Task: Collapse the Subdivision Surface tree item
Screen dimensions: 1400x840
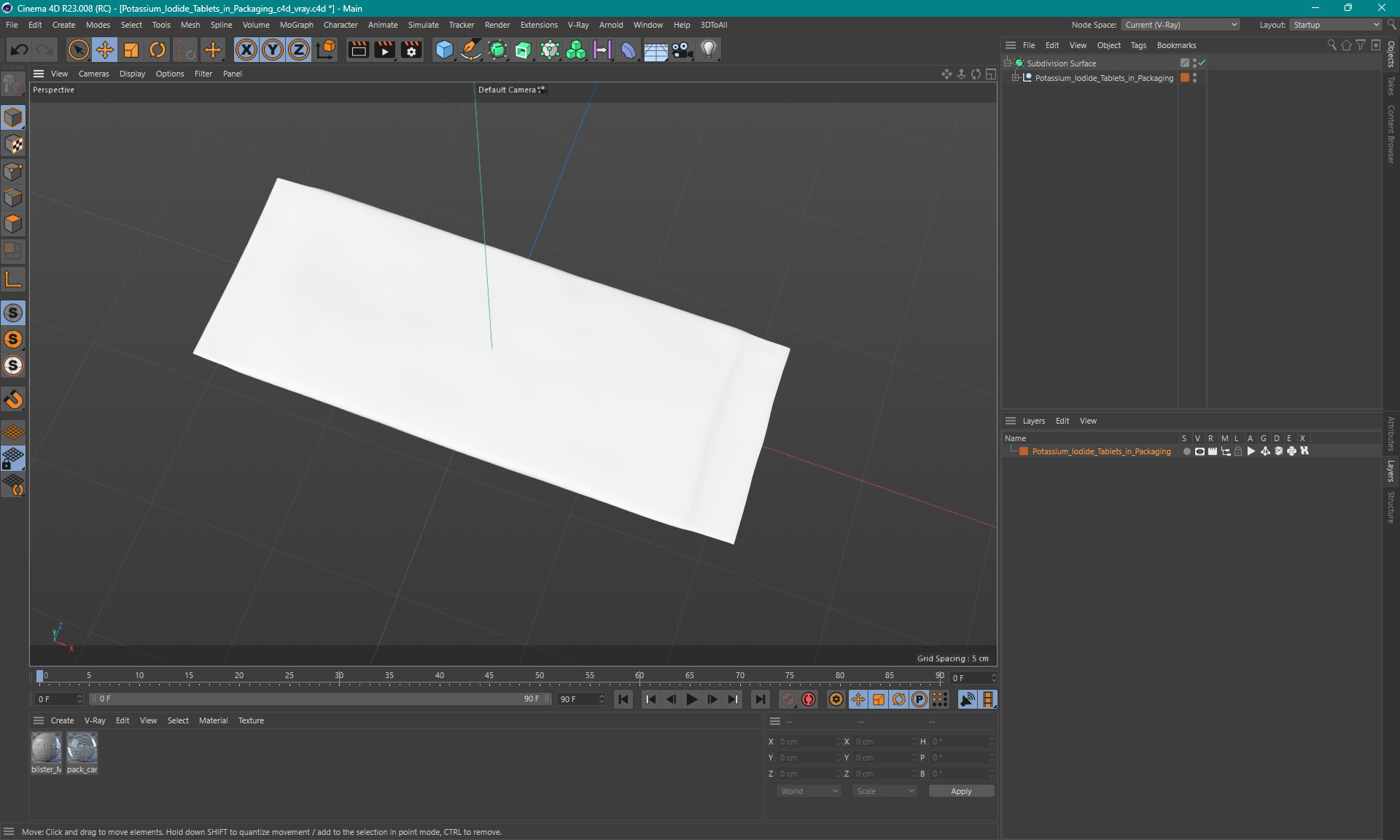Action: coord(1008,63)
